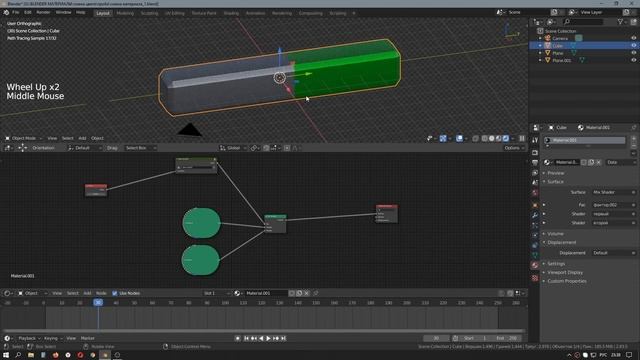Expand the Volume panel
Screen dimensions: 640x360
click(x=555, y=234)
